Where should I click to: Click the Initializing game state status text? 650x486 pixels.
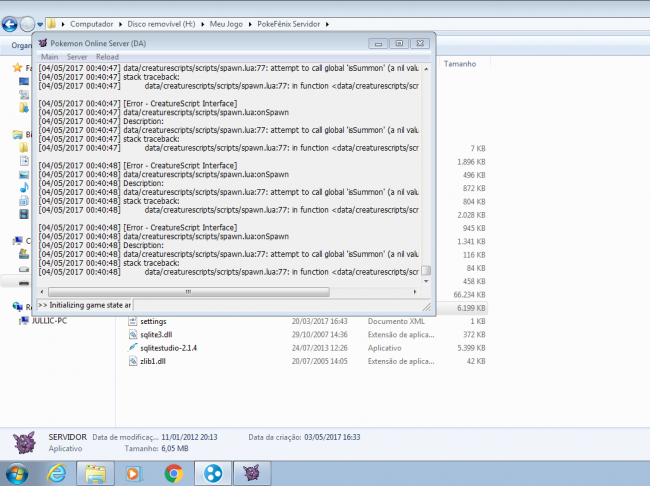[x=85, y=305]
